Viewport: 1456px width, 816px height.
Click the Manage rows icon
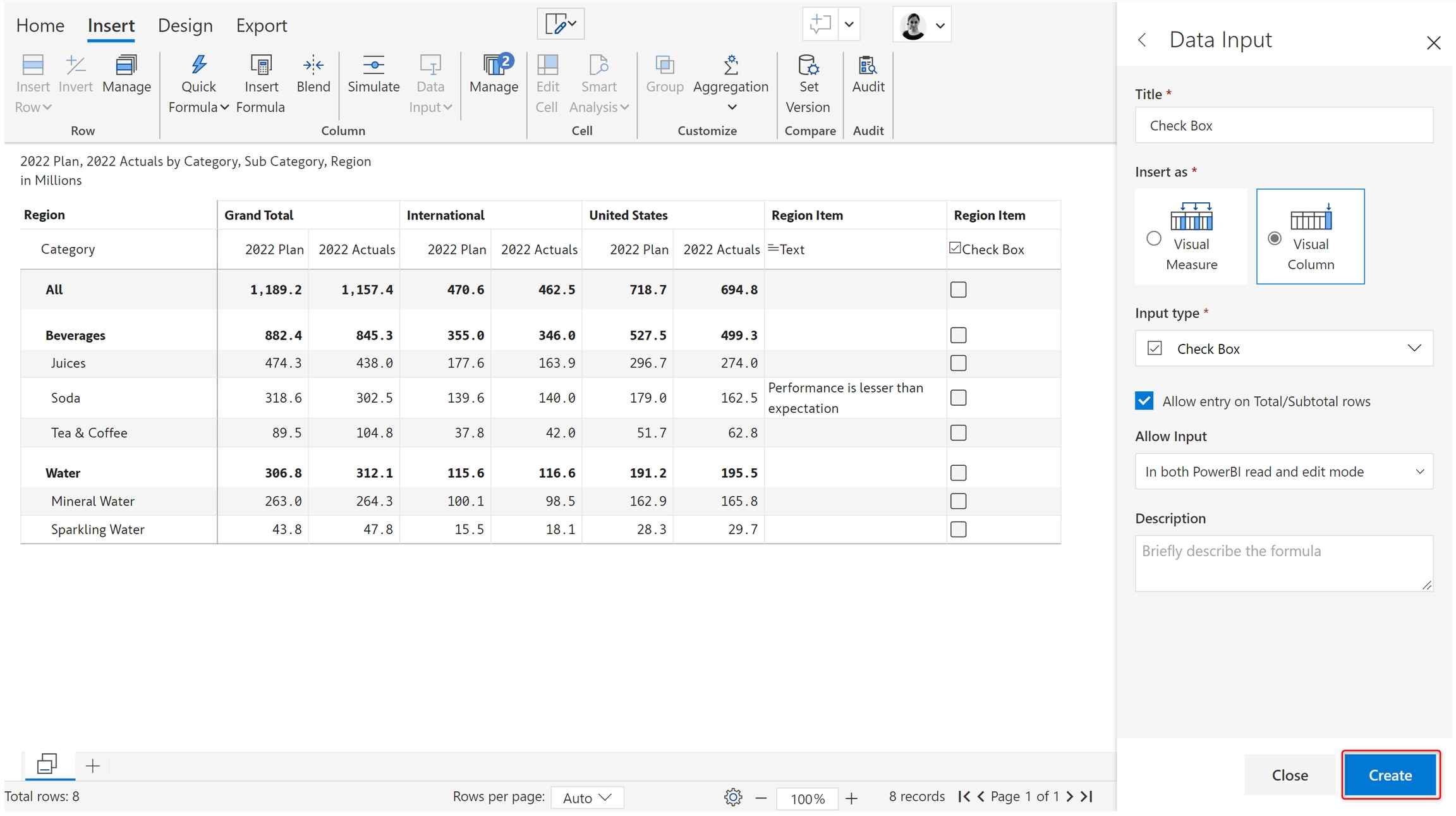pos(126,64)
